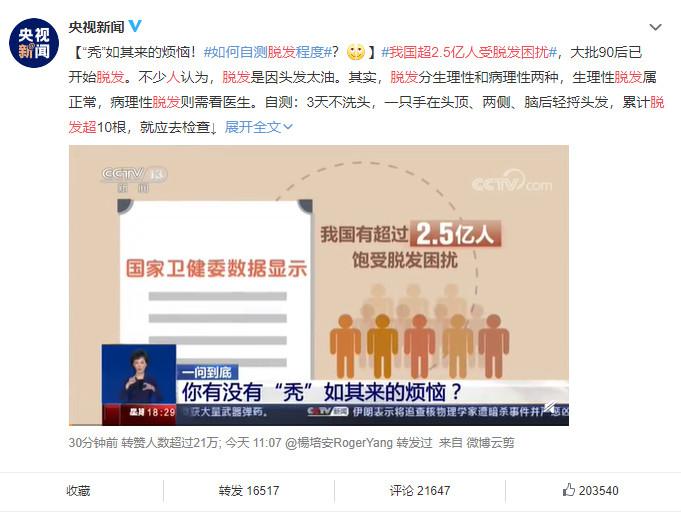
Task: Click the 收藏 favorite button
Action: pos(78,491)
